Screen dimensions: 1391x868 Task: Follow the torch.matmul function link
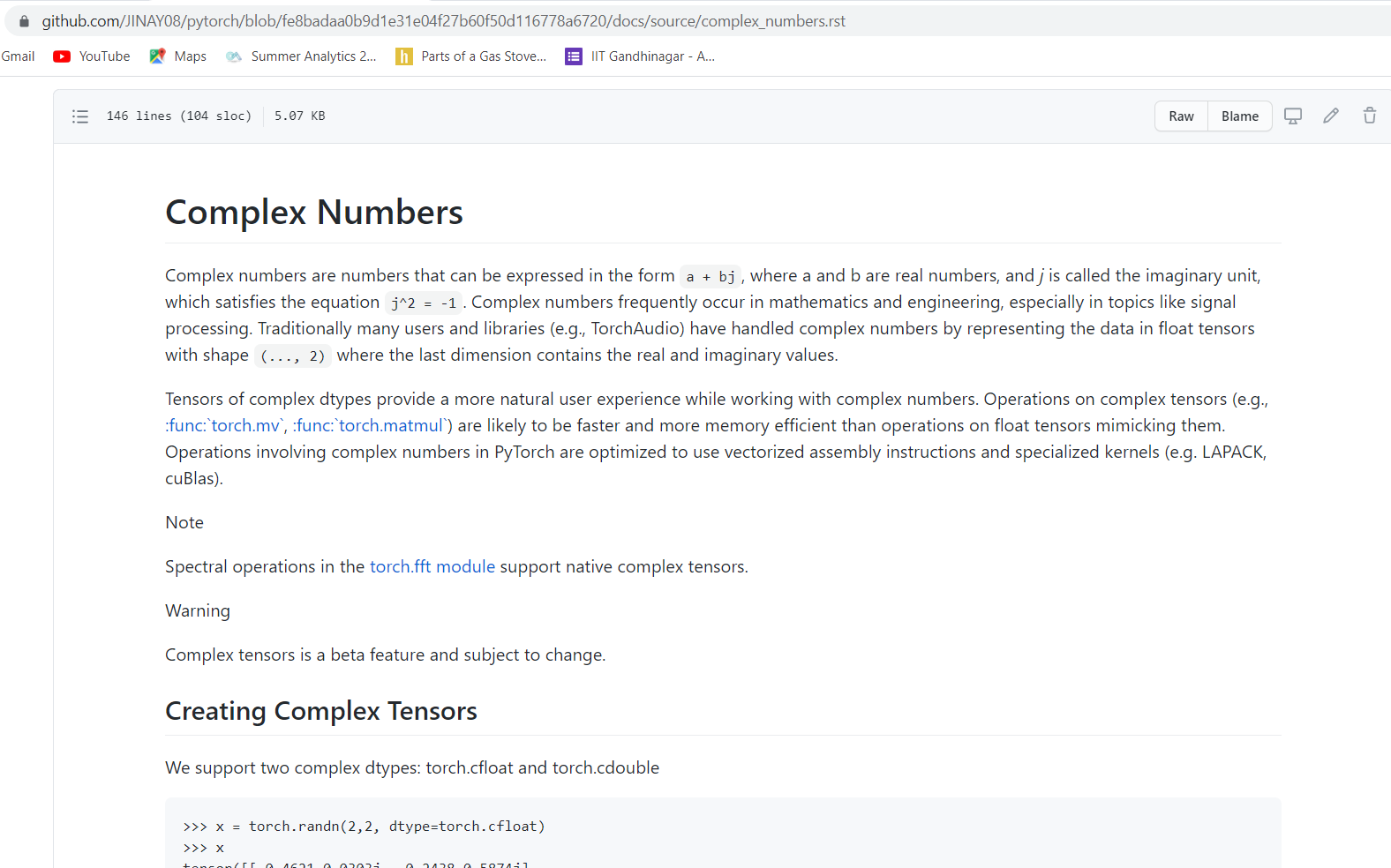(372, 425)
